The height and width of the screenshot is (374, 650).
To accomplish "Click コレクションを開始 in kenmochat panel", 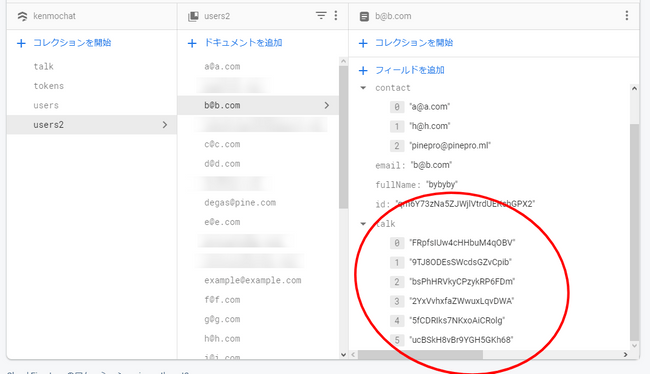I will [72, 43].
